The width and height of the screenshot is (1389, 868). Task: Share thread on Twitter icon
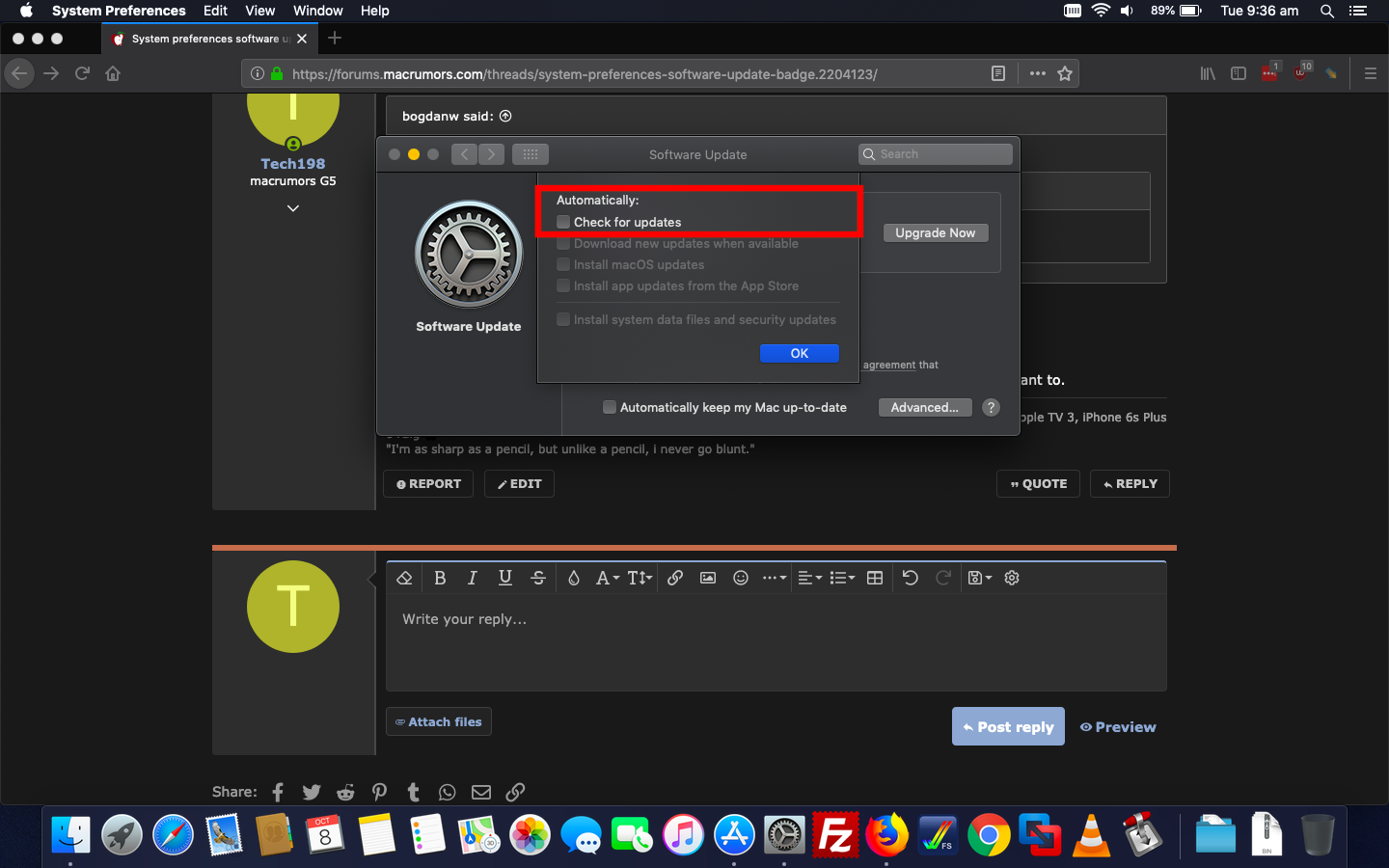[x=312, y=792]
